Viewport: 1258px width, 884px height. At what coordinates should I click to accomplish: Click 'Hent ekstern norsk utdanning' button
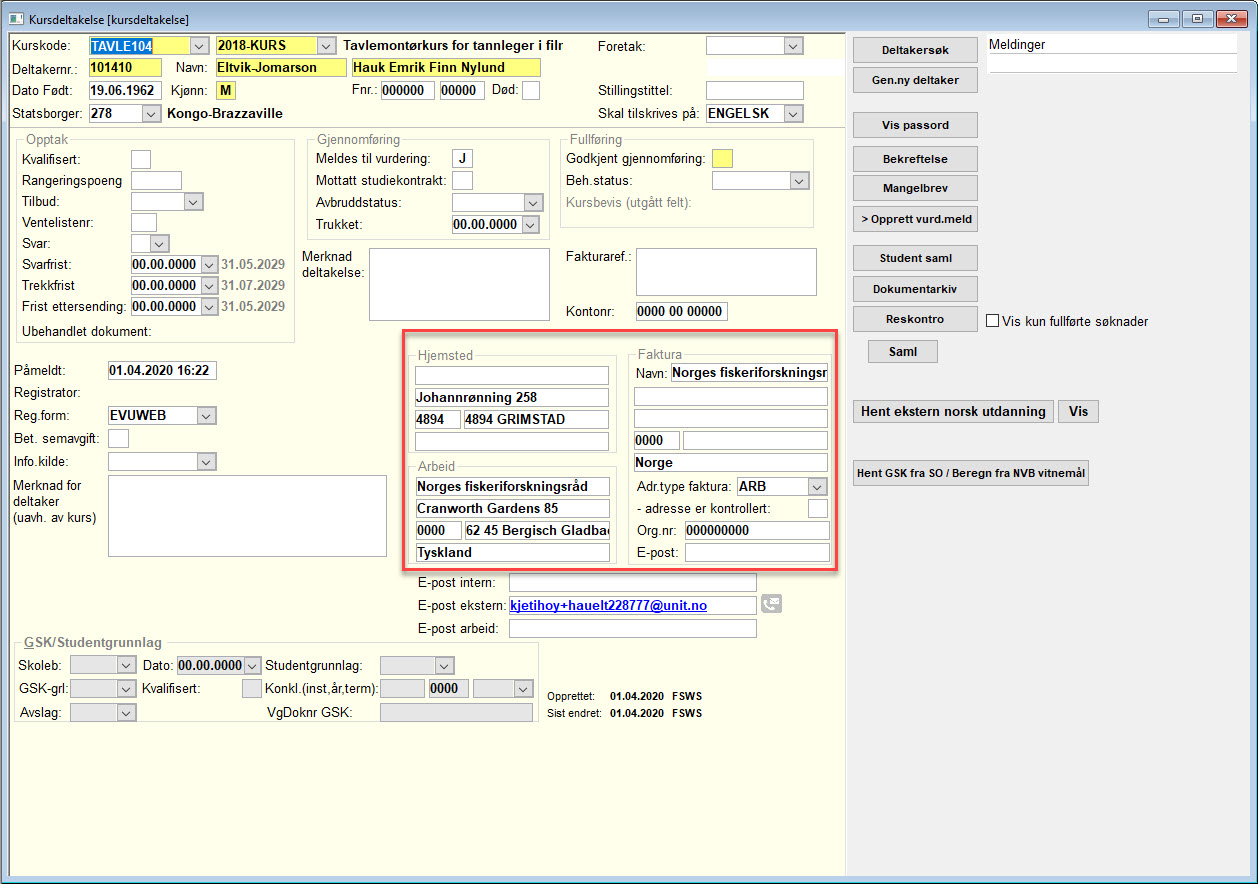tap(953, 411)
